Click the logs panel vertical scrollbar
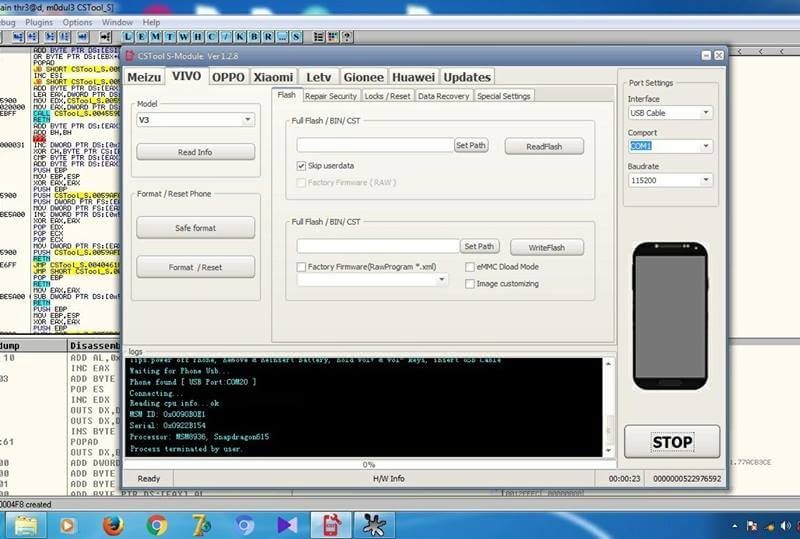This screenshot has width=800, height=539. (608, 407)
